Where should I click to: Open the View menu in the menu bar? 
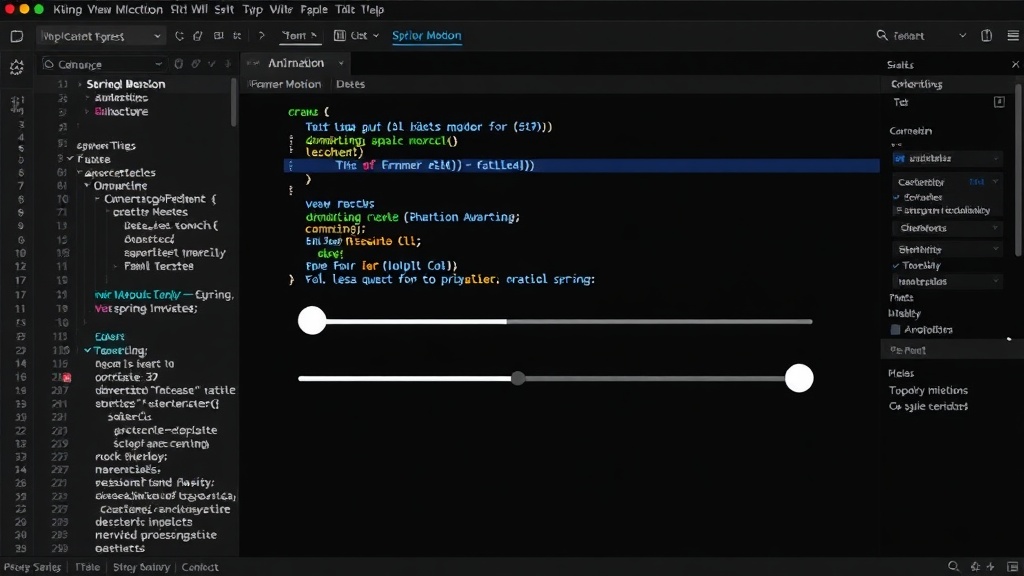(99, 10)
